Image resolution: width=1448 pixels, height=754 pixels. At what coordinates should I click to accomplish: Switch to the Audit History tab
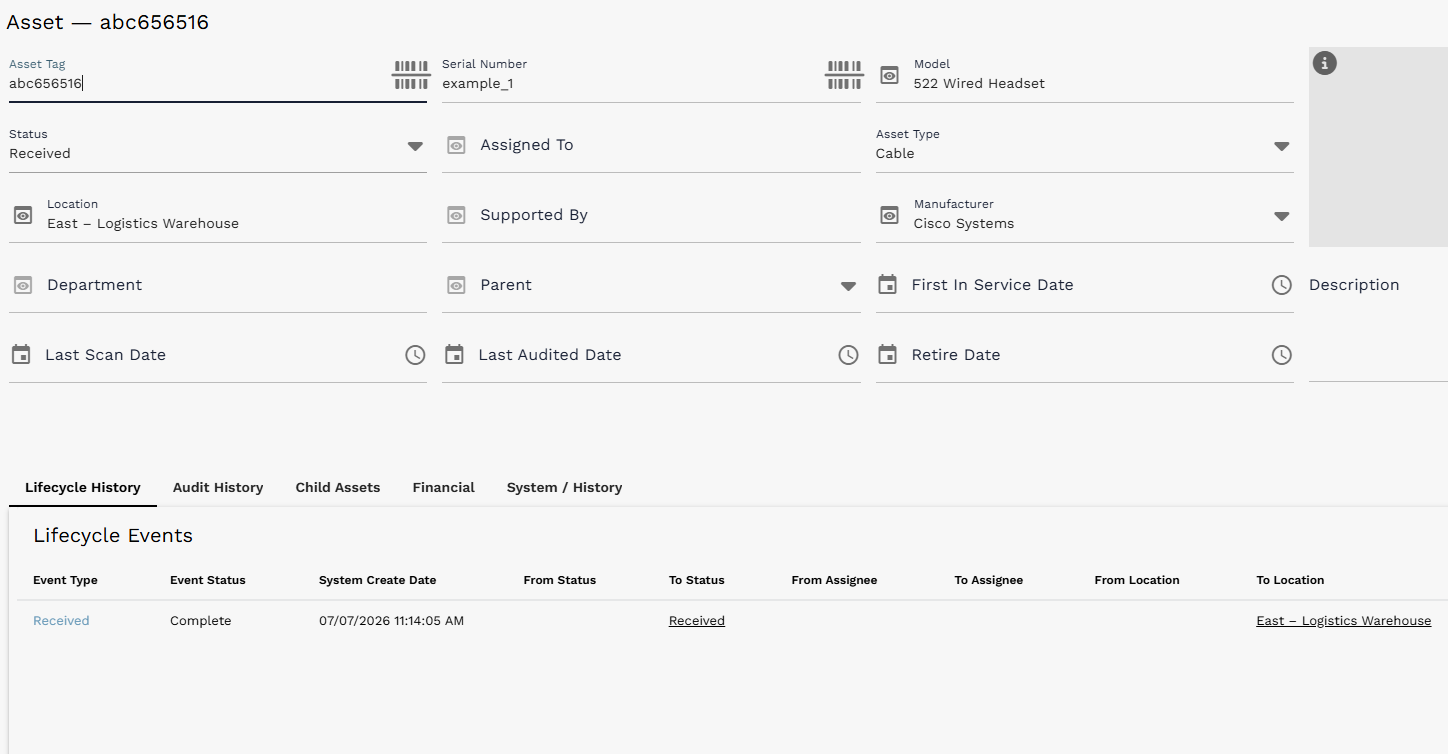[x=218, y=487]
